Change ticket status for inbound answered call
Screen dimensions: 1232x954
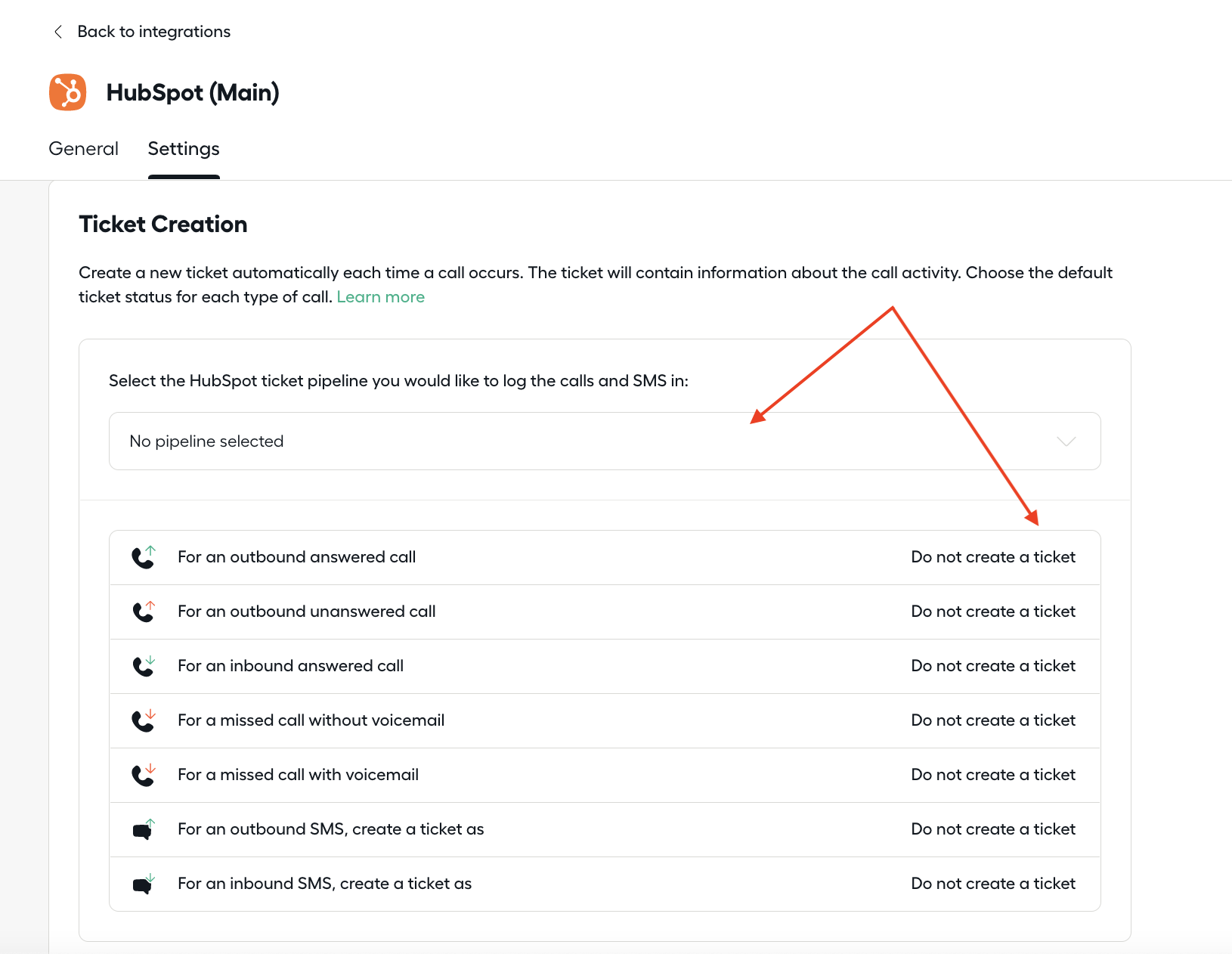click(993, 666)
